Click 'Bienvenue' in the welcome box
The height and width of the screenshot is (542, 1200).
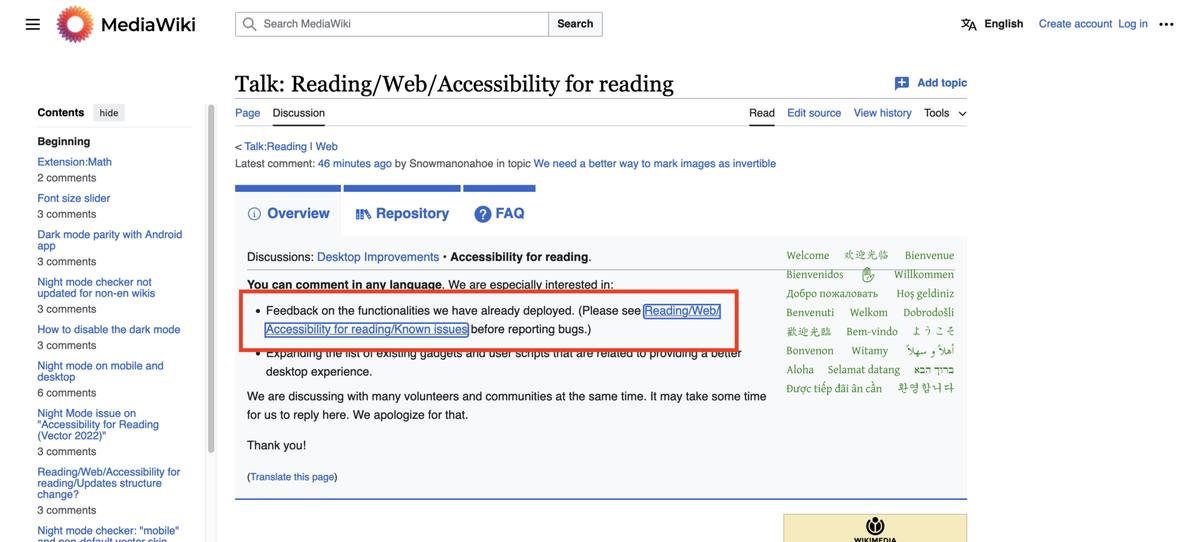pos(929,255)
